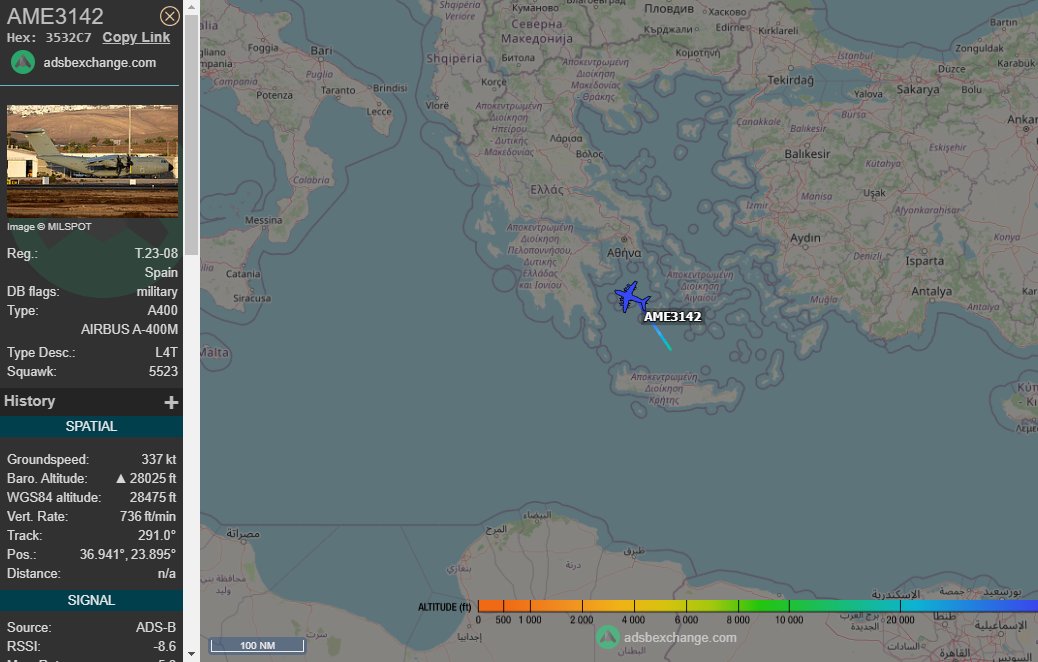The width and height of the screenshot is (1038, 662).
Task: Select the blue aircraft icon on map
Action: coord(631,297)
